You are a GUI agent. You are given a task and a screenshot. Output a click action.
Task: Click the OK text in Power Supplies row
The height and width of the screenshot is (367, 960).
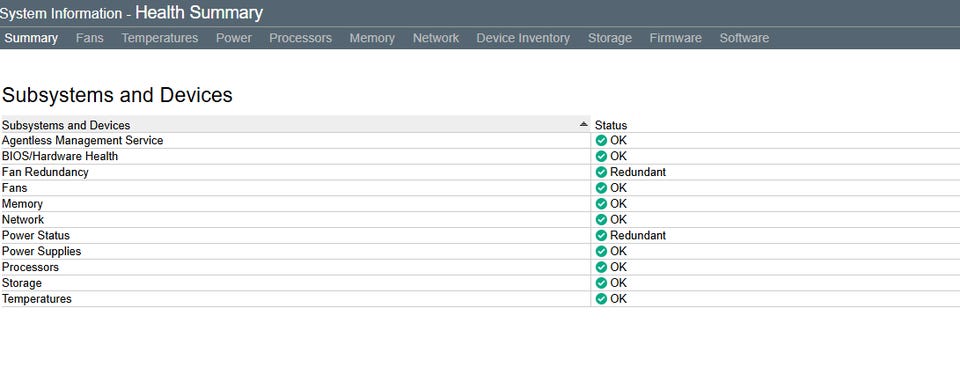tap(618, 251)
